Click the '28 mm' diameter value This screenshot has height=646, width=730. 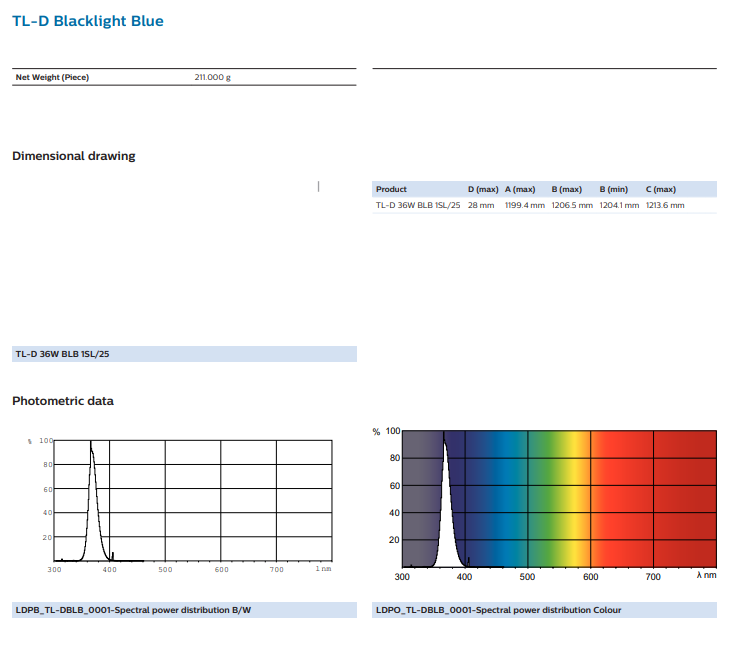tap(481, 205)
